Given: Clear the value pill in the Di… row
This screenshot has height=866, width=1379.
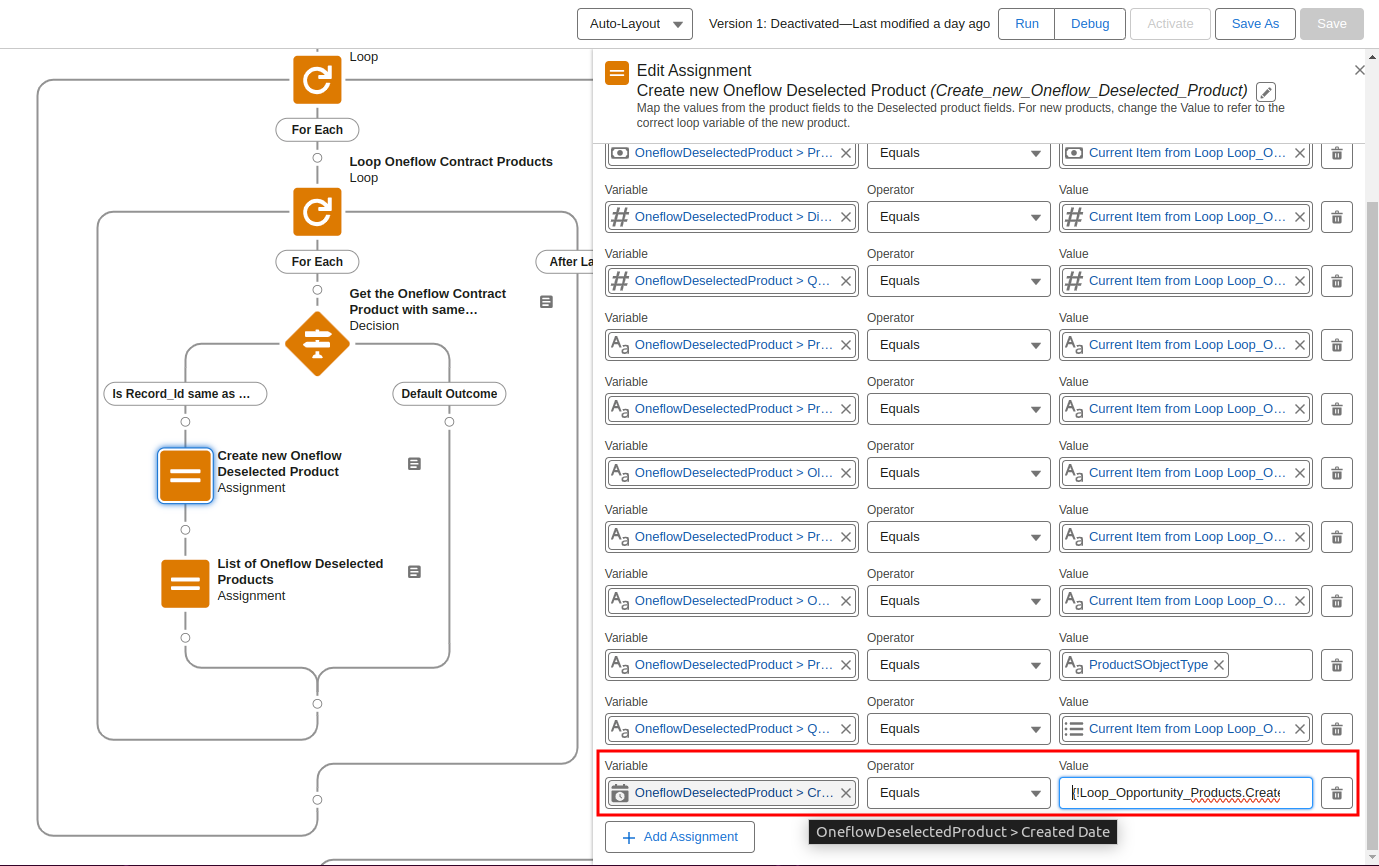Looking at the screenshot, I should coord(1300,217).
